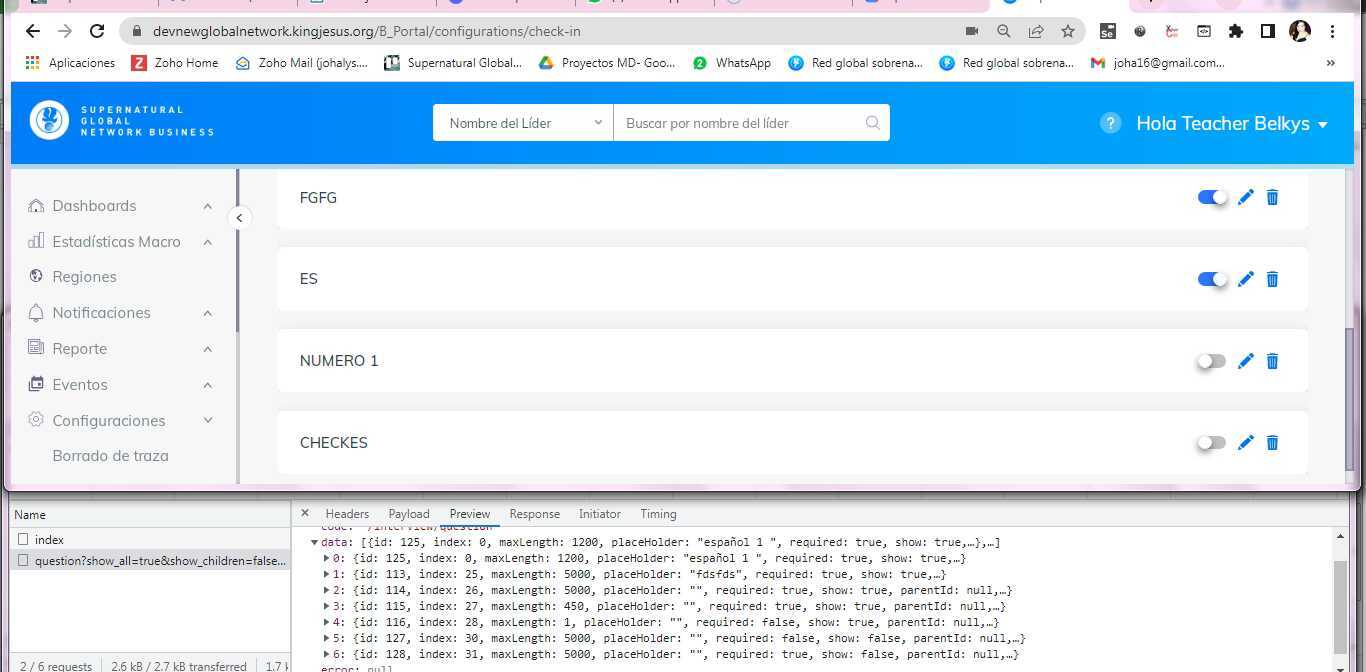Expand the Configuraciones sidebar menu

click(108, 420)
